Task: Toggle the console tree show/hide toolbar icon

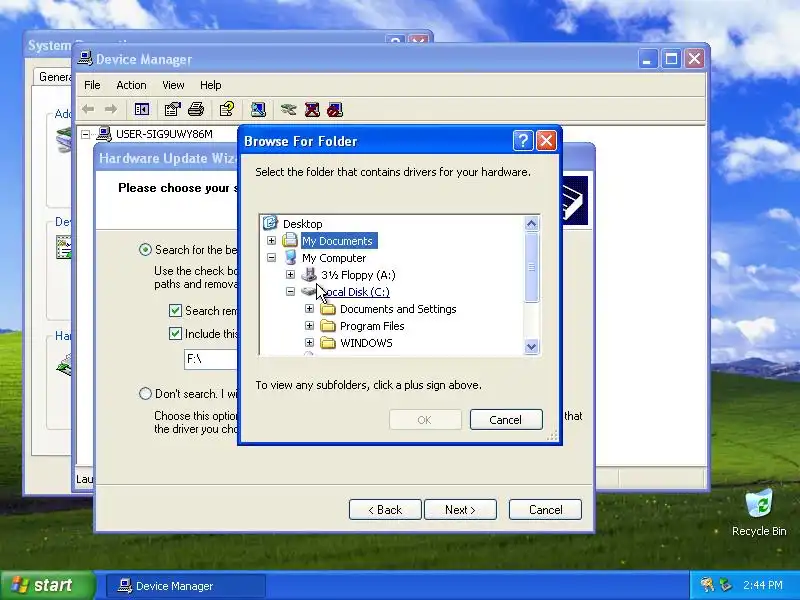Action: pyautogui.click(x=141, y=109)
